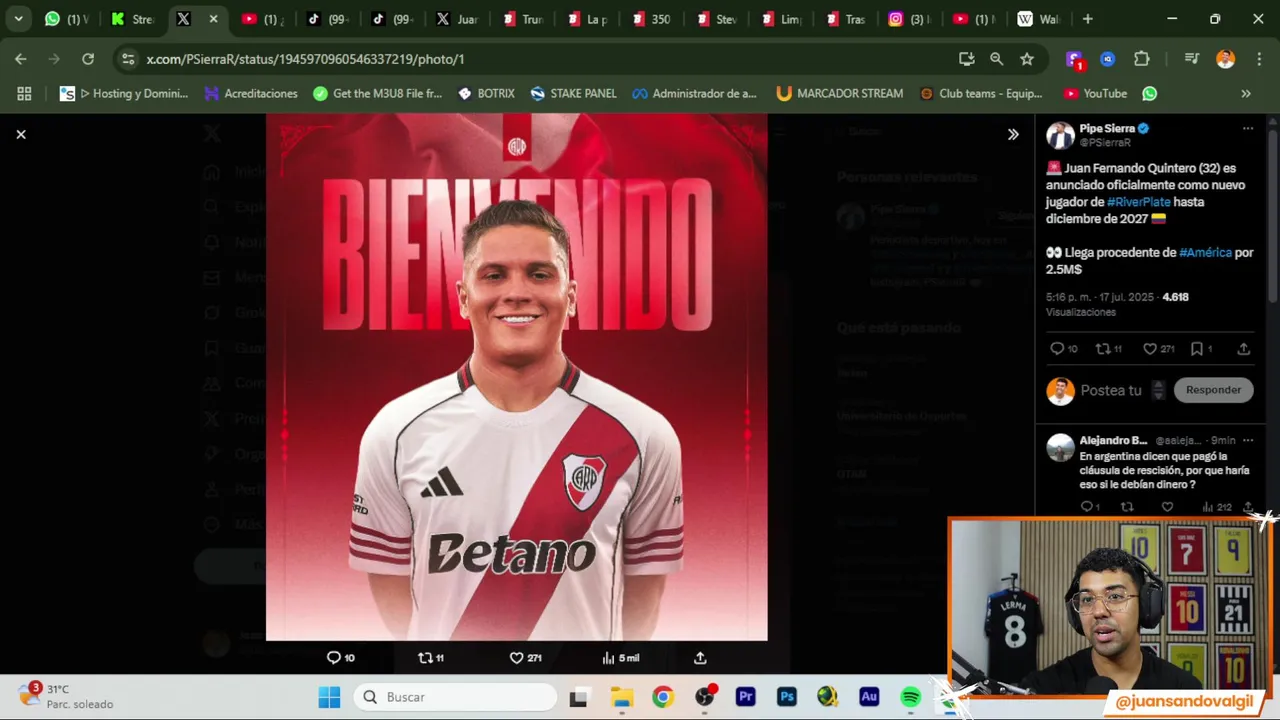Reply to Alejandro B.'s comment
Viewport: 1280px width, 720px height.
[1087, 507]
